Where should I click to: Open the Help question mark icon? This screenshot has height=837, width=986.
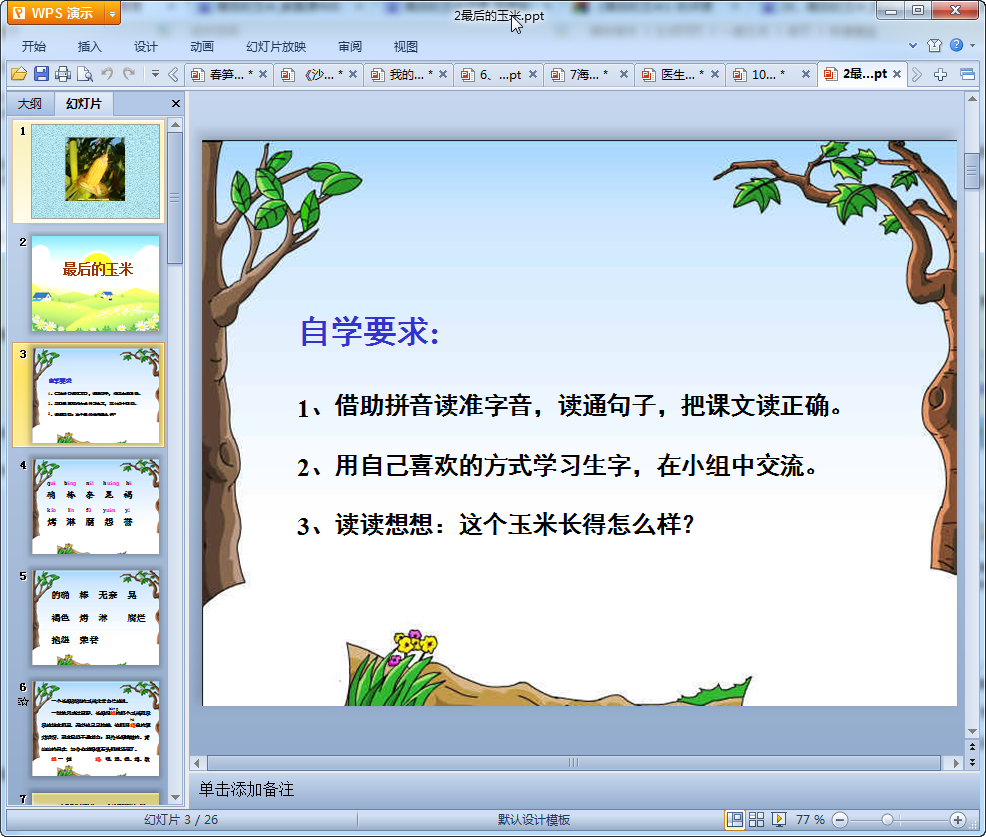coord(956,45)
